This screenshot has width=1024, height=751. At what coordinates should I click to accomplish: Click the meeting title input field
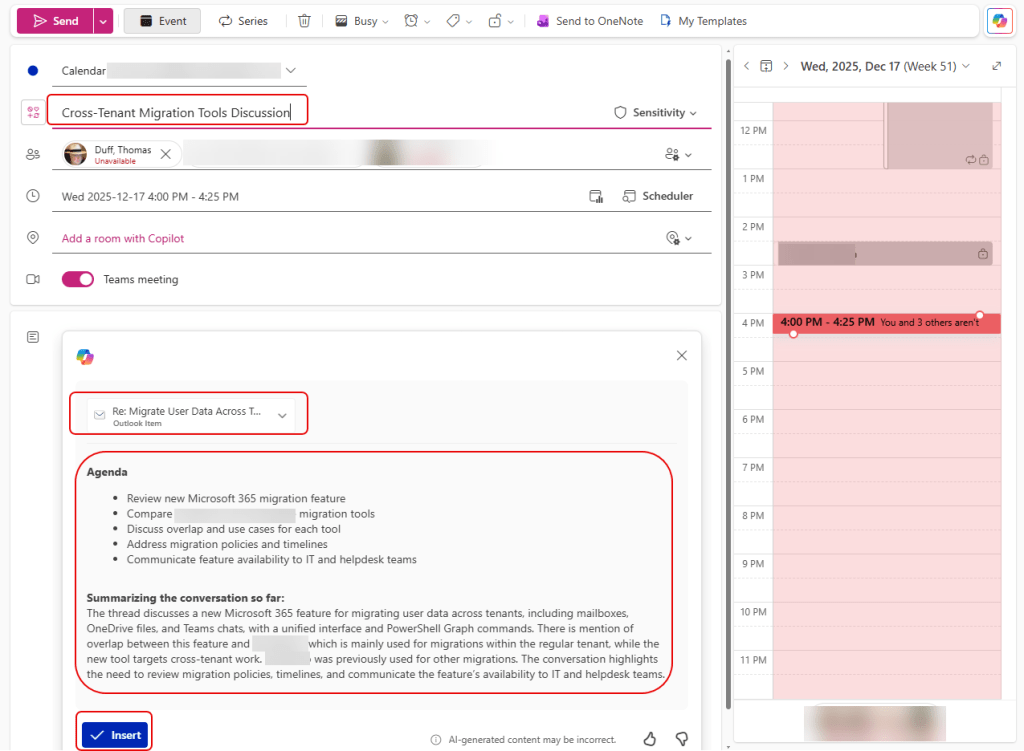click(x=177, y=113)
